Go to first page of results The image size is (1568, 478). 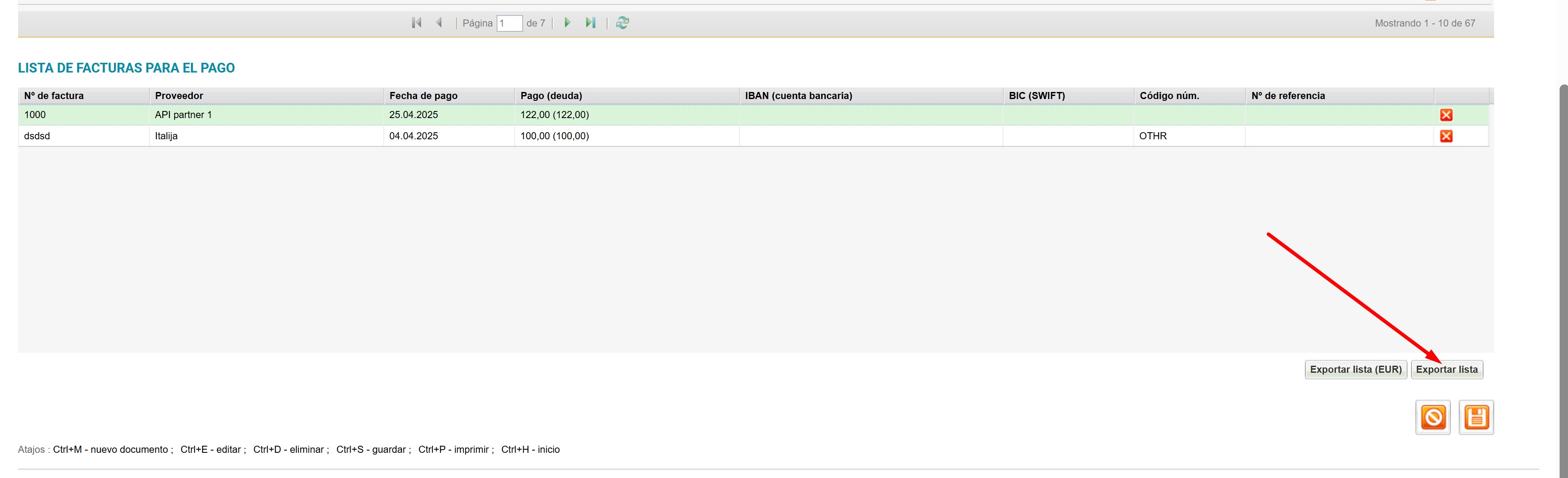(x=417, y=23)
